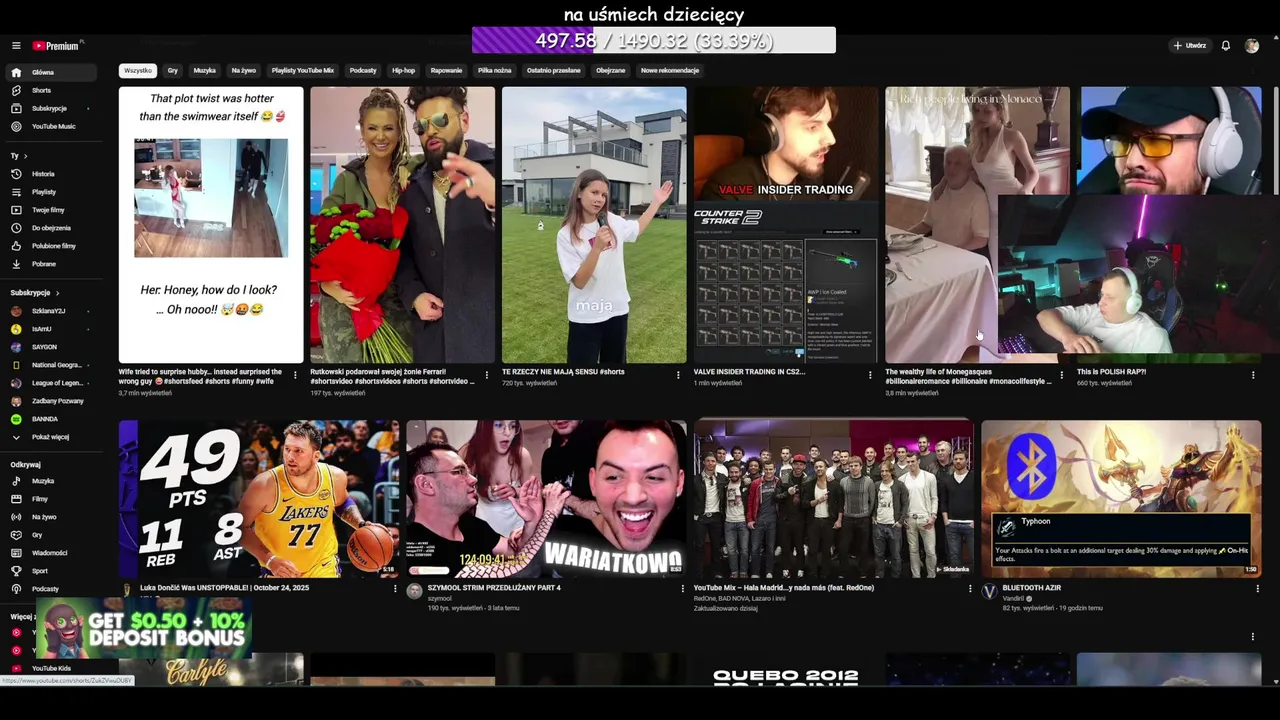Open the Hala Madrid mix thumbnail
Image resolution: width=1280 pixels, height=720 pixels.
tap(834, 499)
